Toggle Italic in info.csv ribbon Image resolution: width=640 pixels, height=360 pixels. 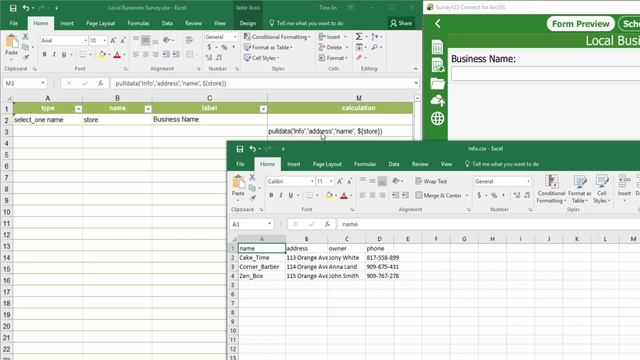[281, 196]
